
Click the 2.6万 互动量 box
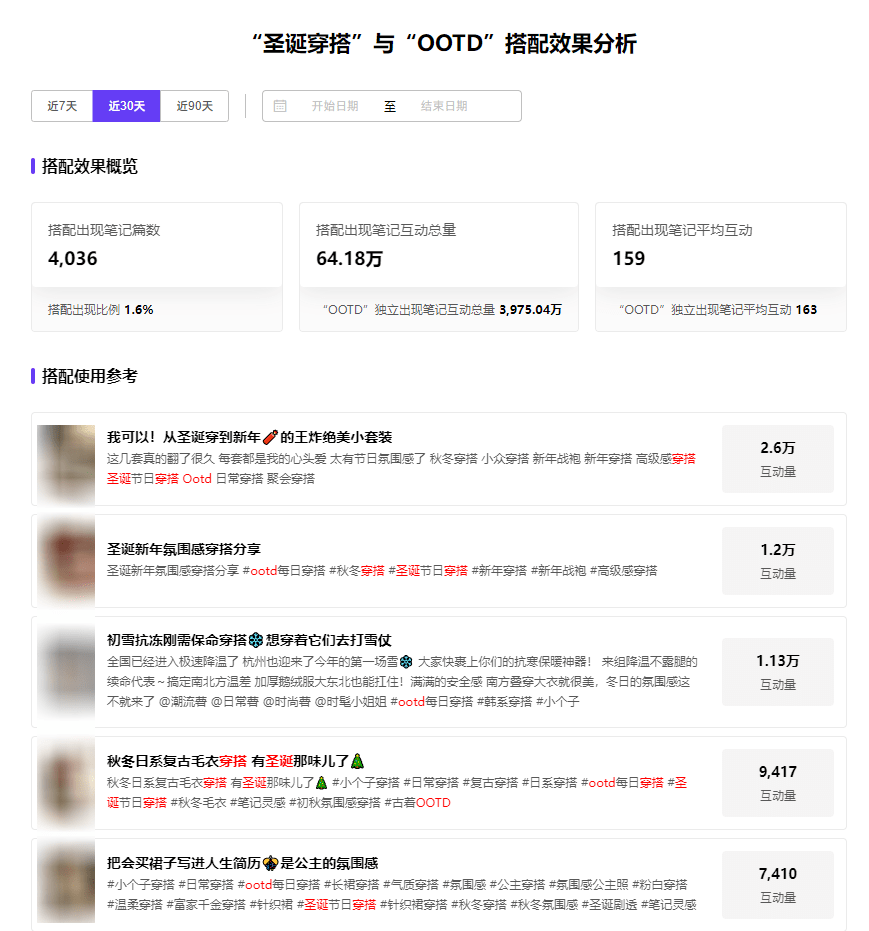[x=778, y=459]
